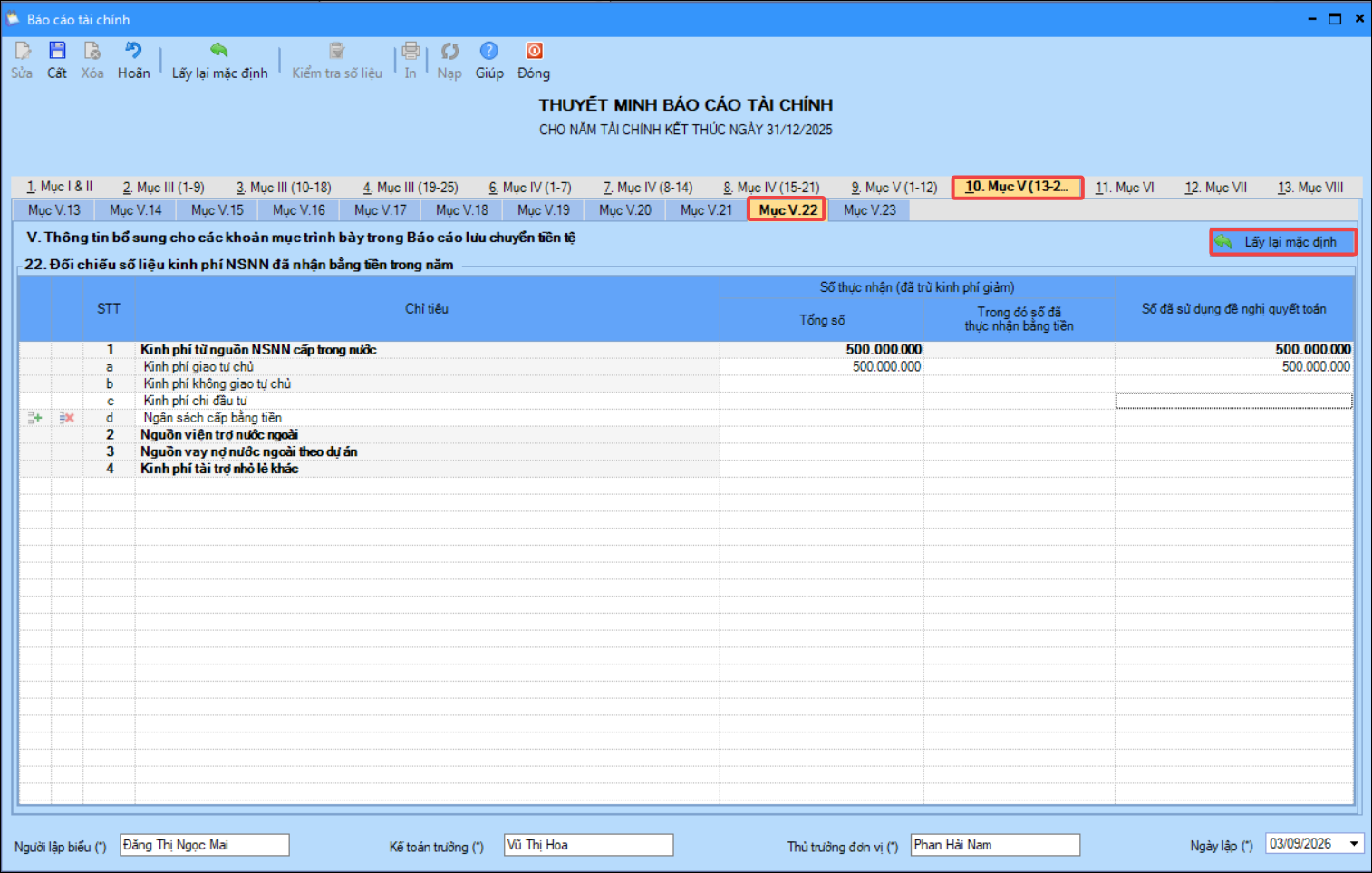The height and width of the screenshot is (873, 1372).
Task: Select the Kinh phí chi đầu tư row
Action: tap(686, 401)
